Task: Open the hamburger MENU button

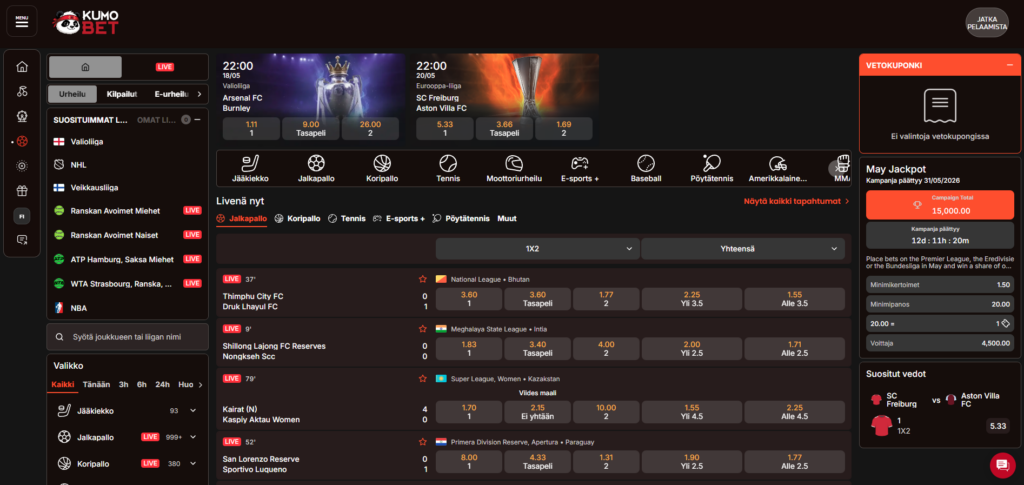Action: (22, 21)
